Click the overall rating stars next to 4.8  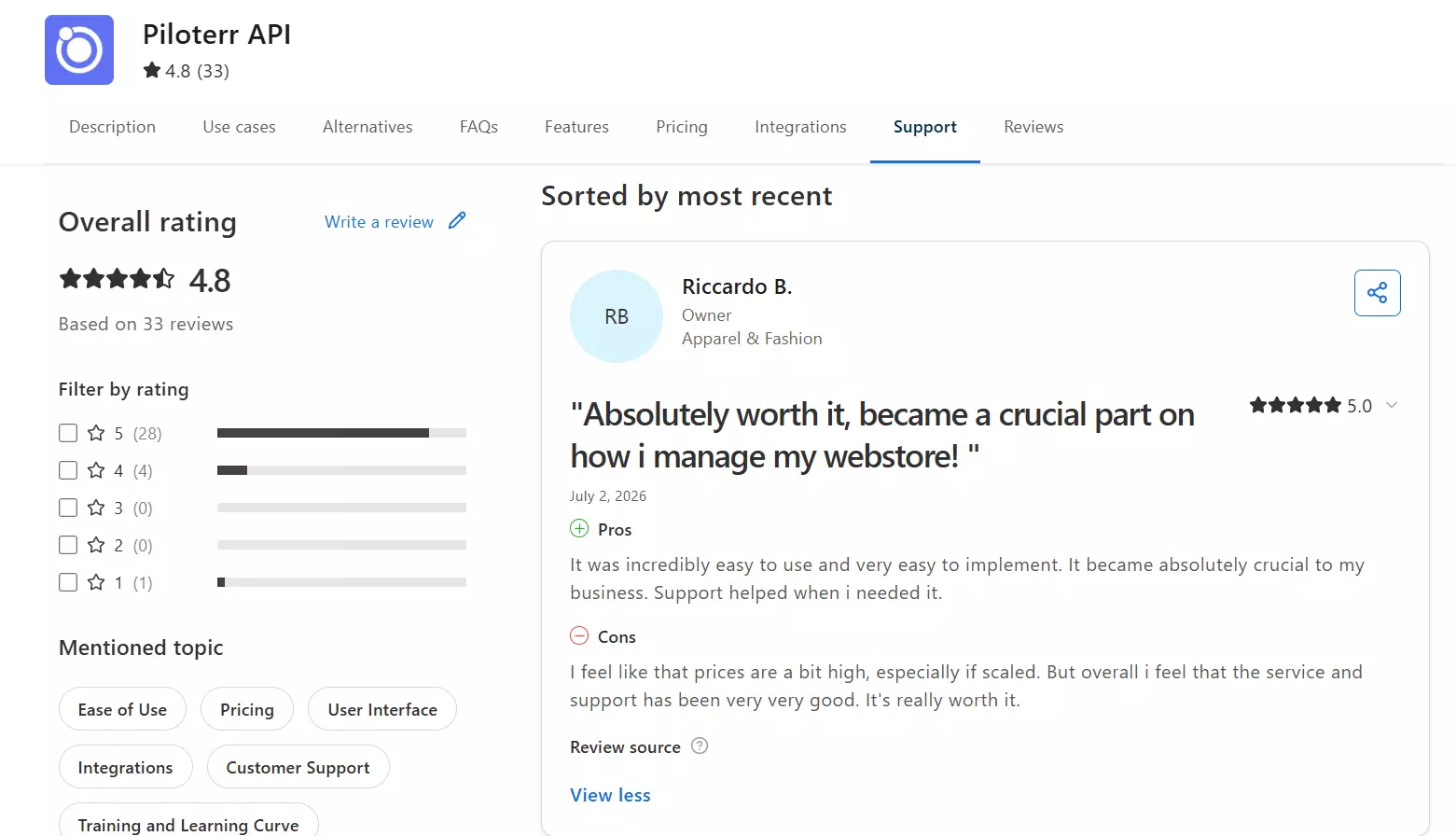(x=117, y=278)
